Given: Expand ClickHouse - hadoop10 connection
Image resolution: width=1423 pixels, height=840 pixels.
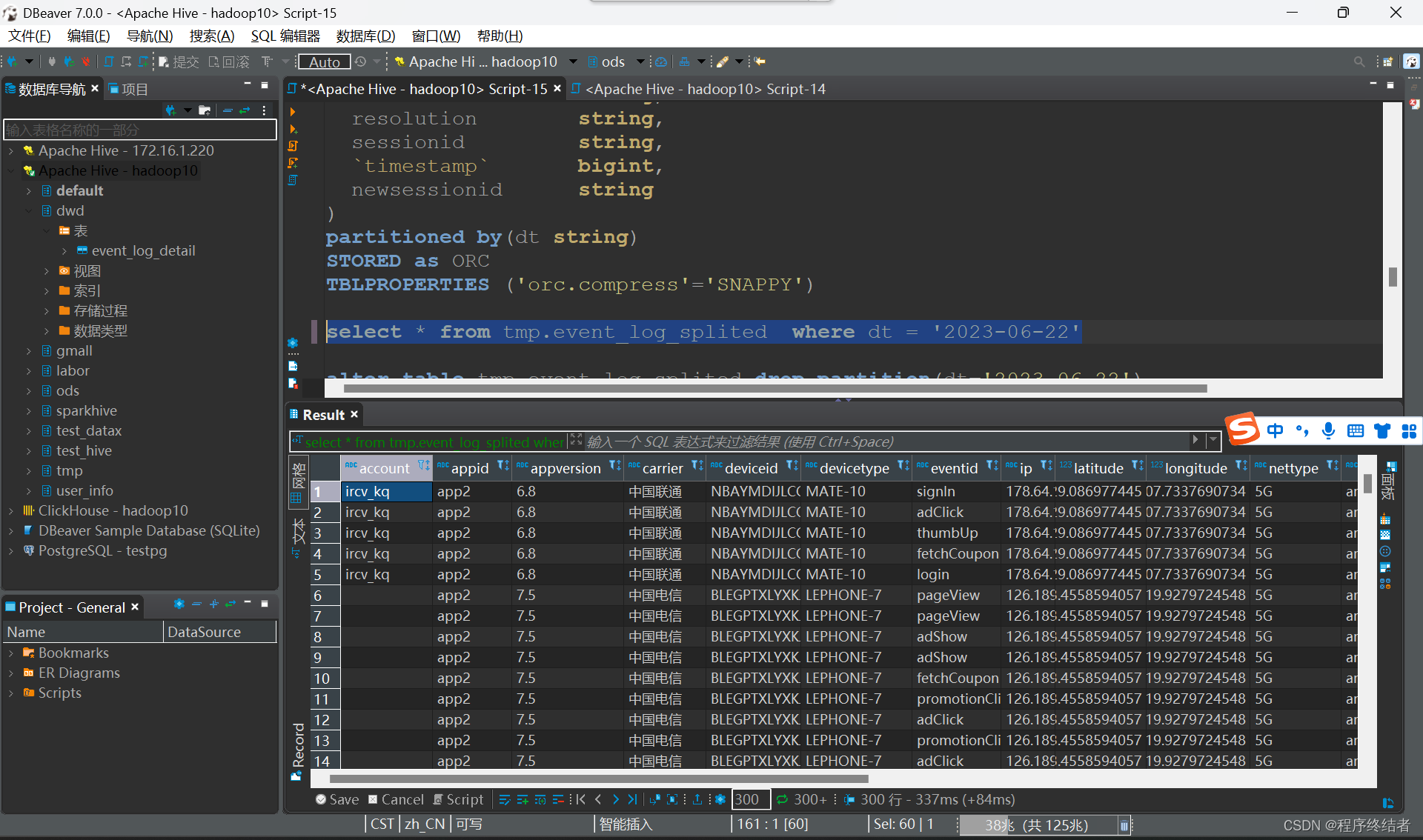Looking at the screenshot, I should (11, 511).
